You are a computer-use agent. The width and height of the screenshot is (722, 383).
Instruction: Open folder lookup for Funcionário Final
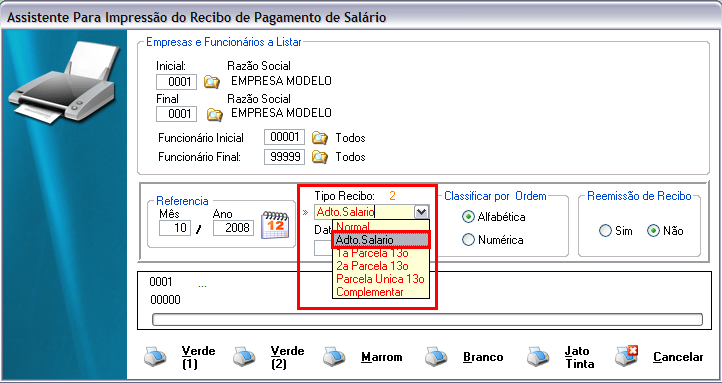coord(320,157)
